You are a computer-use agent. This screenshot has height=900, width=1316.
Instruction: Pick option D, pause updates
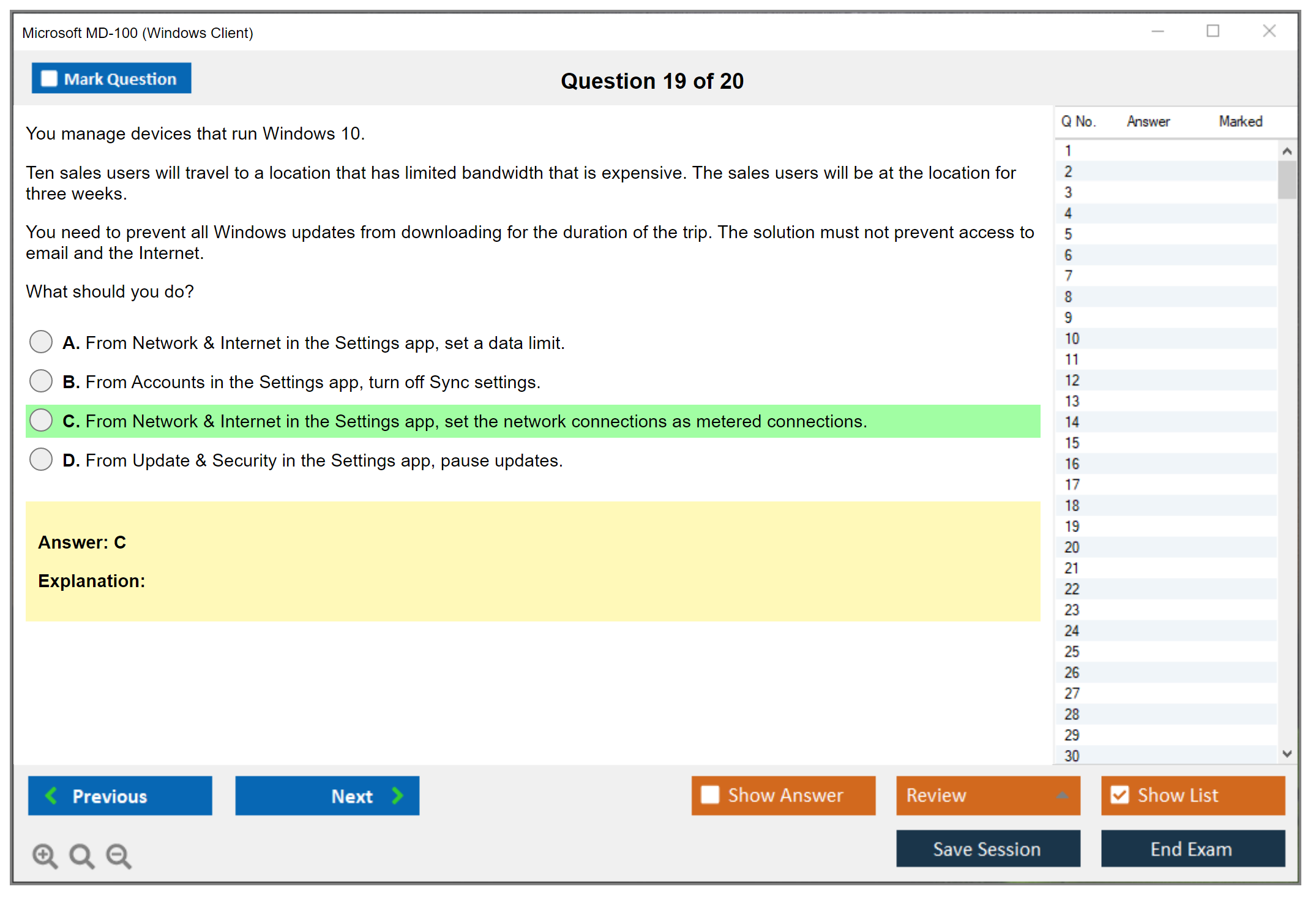point(41,459)
